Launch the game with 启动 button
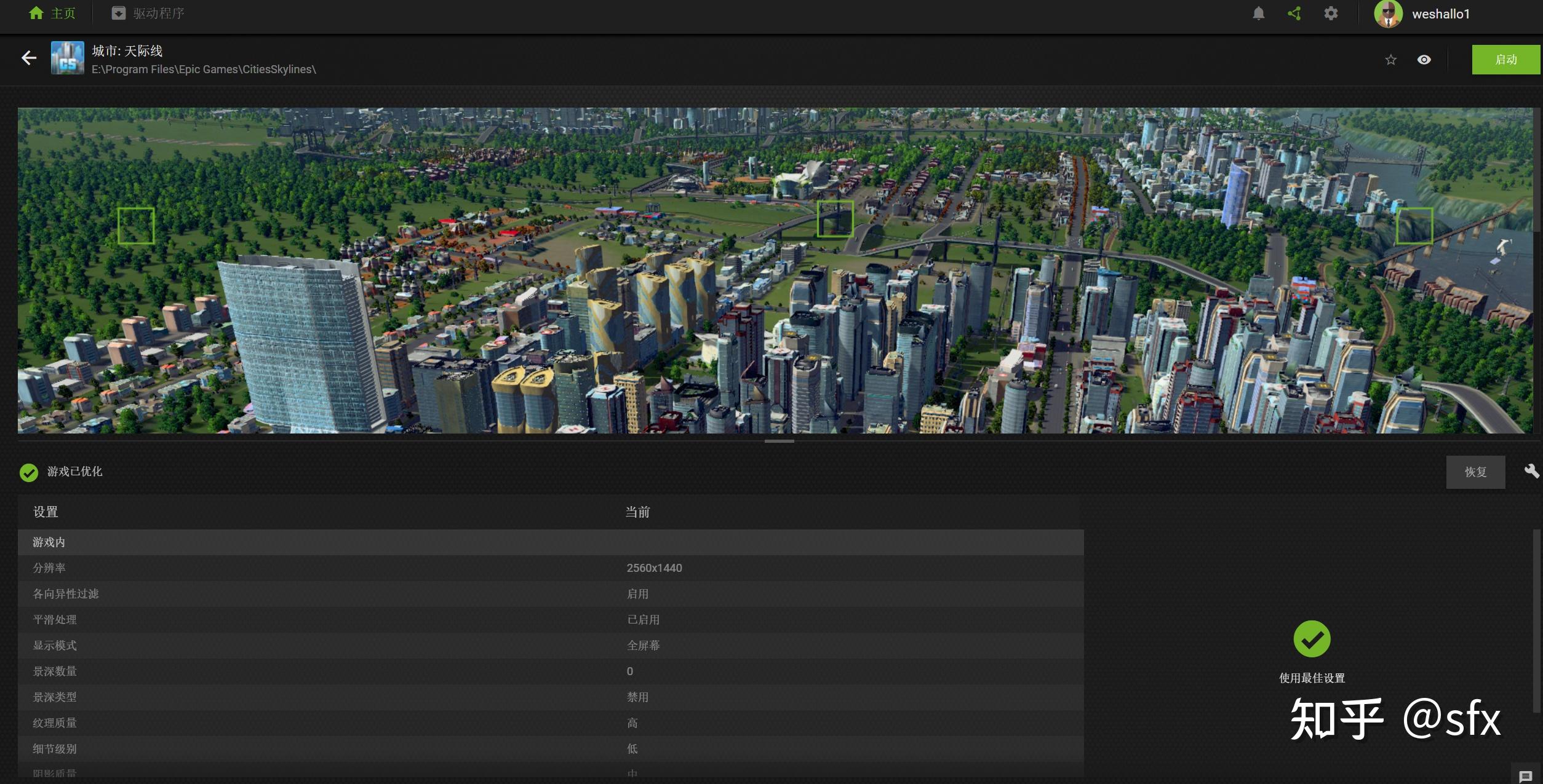The width and height of the screenshot is (1543, 784). tap(1506, 60)
